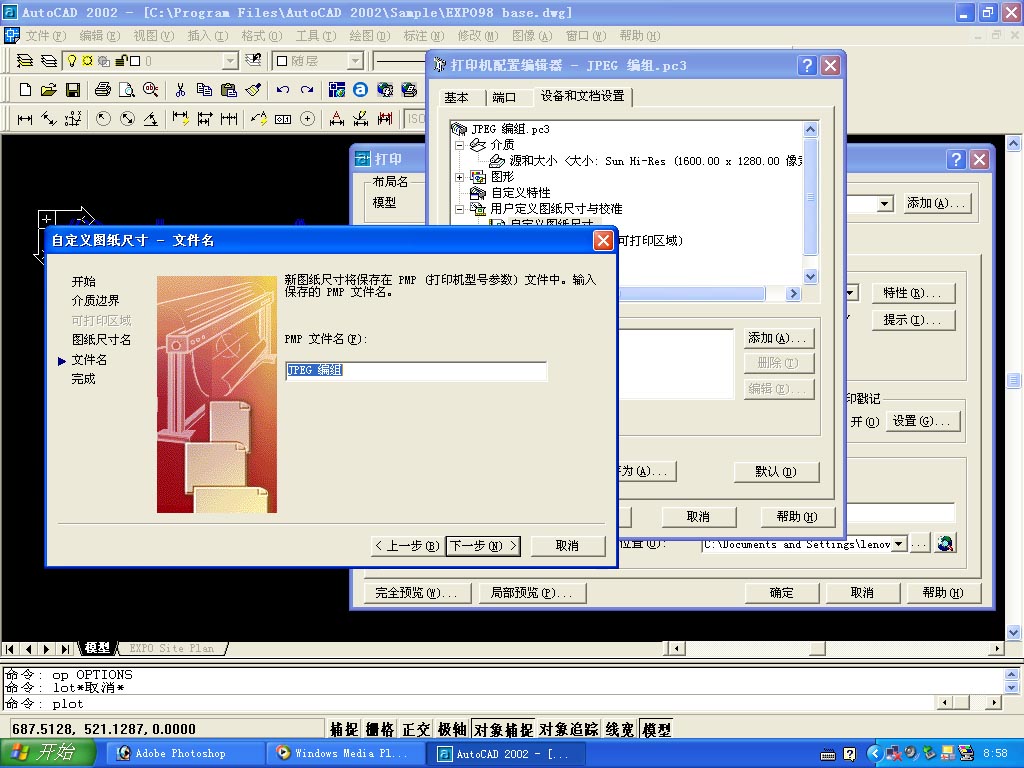Screen dimensions: 1024x768
Task: Click inside the PMP 文件名 input field
Action: 416,370
